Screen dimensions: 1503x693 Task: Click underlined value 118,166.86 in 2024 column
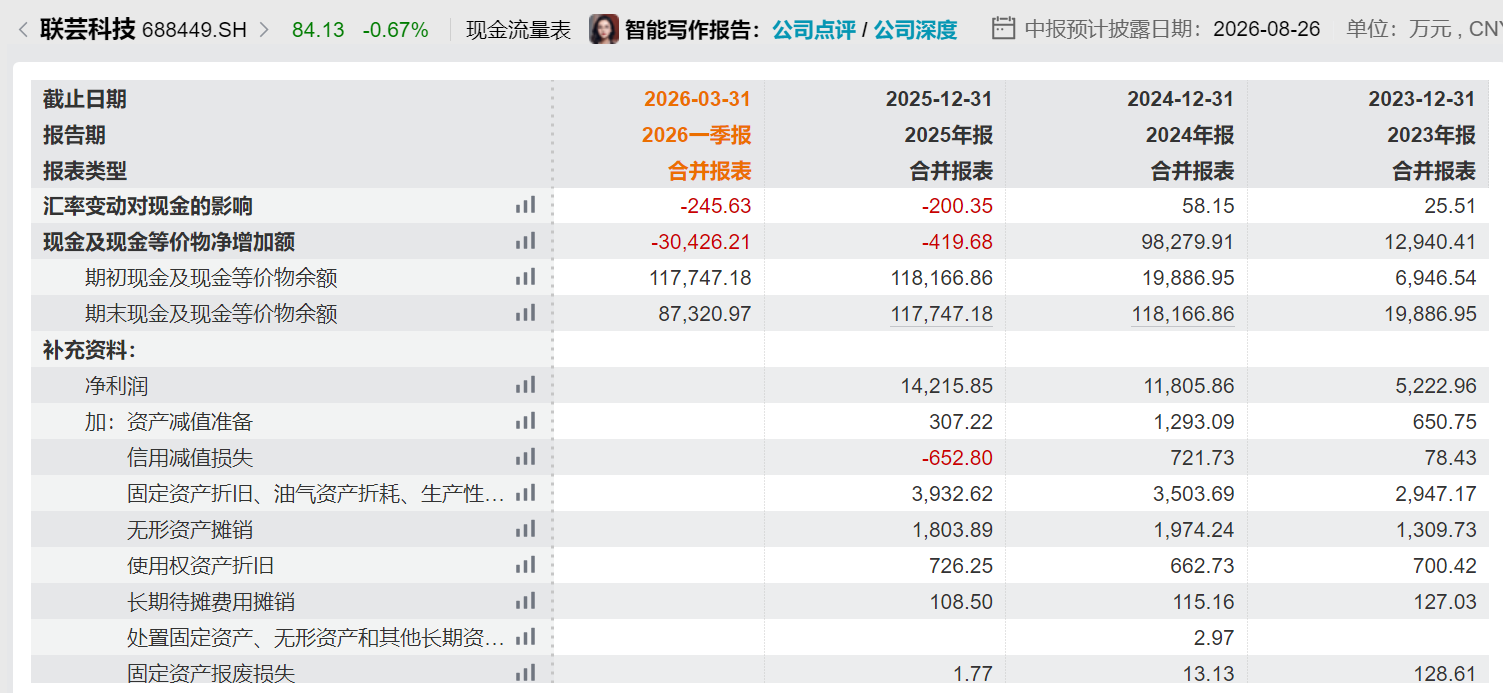point(1183,314)
